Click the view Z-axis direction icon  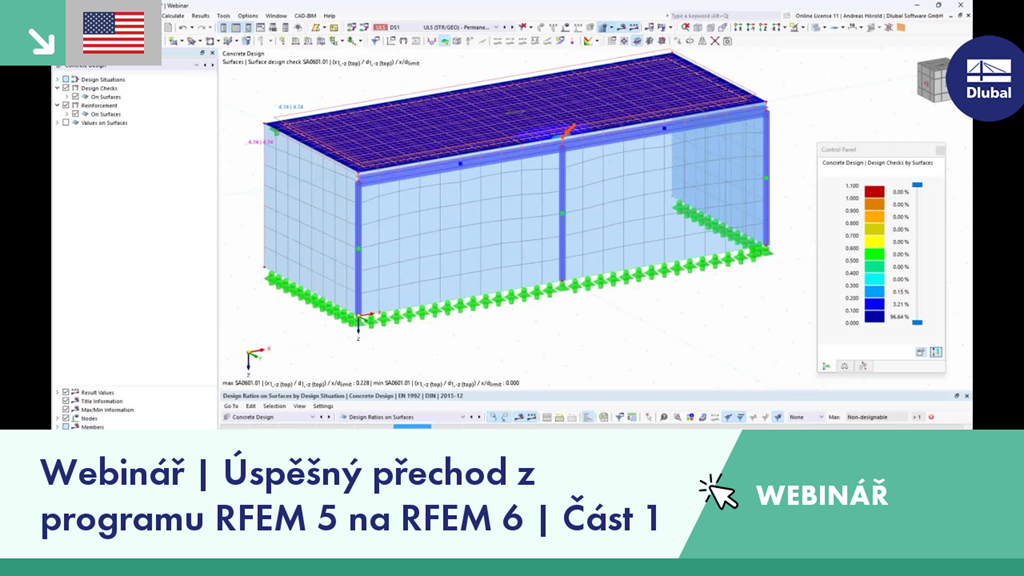click(763, 27)
